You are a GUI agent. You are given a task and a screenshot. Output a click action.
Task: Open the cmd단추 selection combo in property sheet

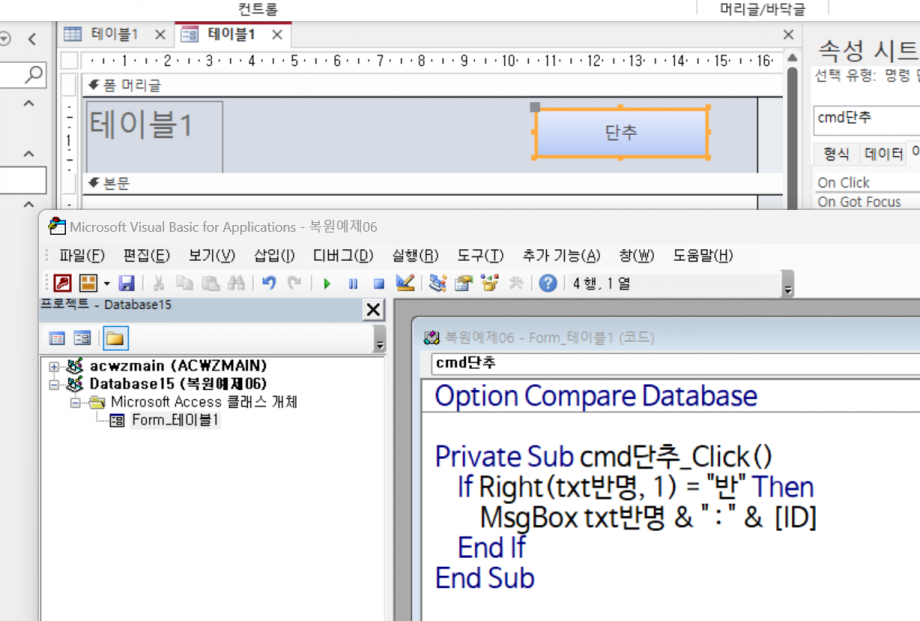866,119
